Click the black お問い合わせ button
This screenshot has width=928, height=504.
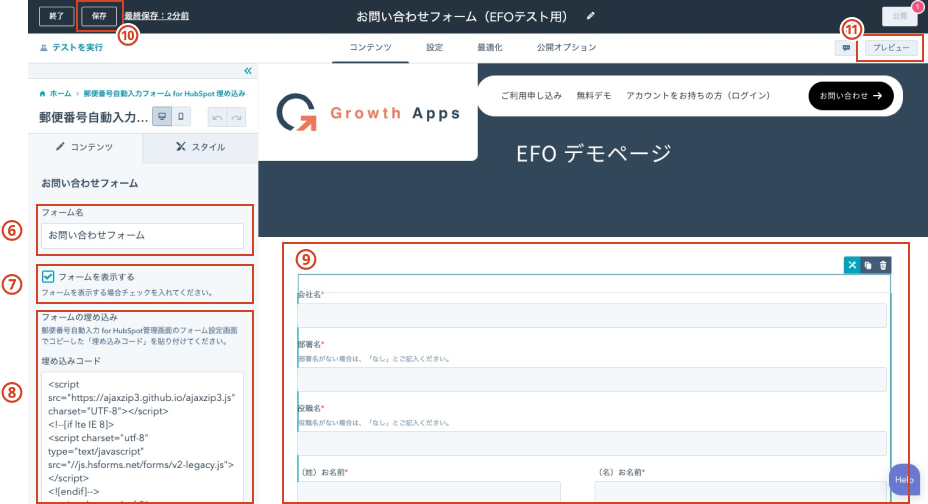tap(850, 95)
